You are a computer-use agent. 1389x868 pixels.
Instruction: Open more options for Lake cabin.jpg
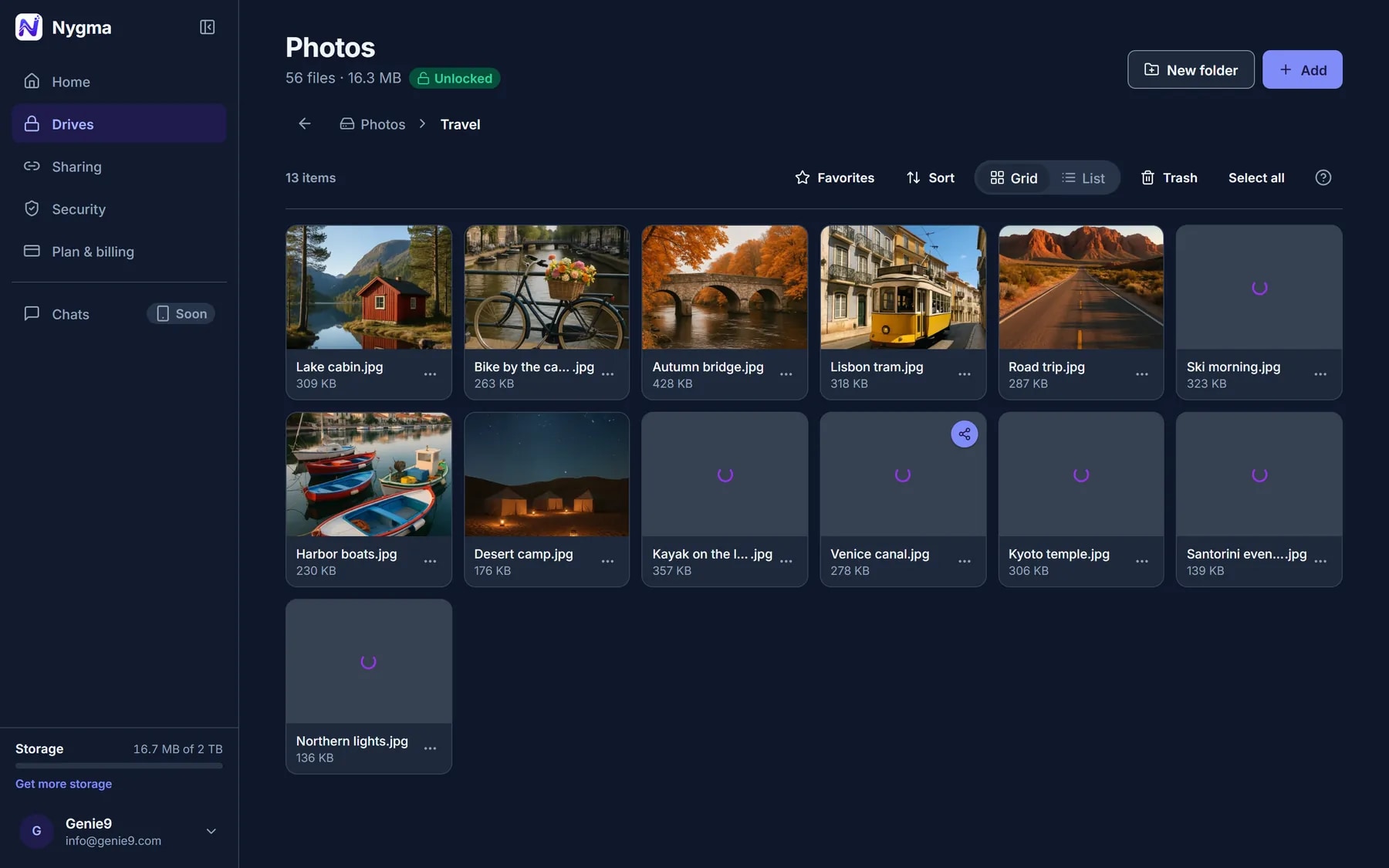click(430, 374)
